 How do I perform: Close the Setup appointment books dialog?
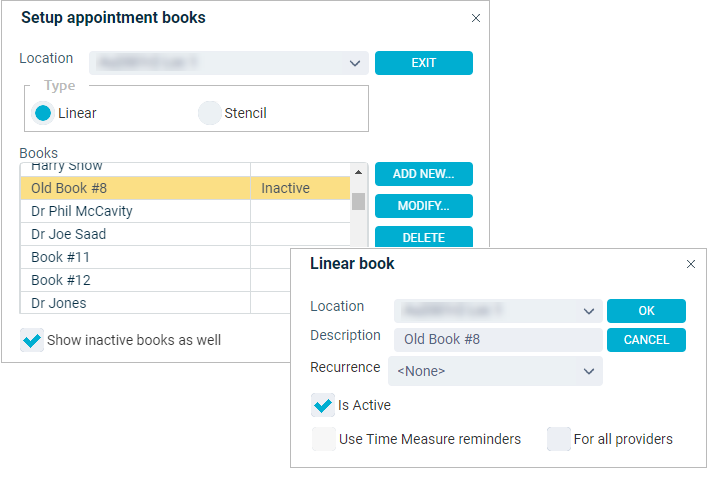pyautogui.click(x=476, y=18)
